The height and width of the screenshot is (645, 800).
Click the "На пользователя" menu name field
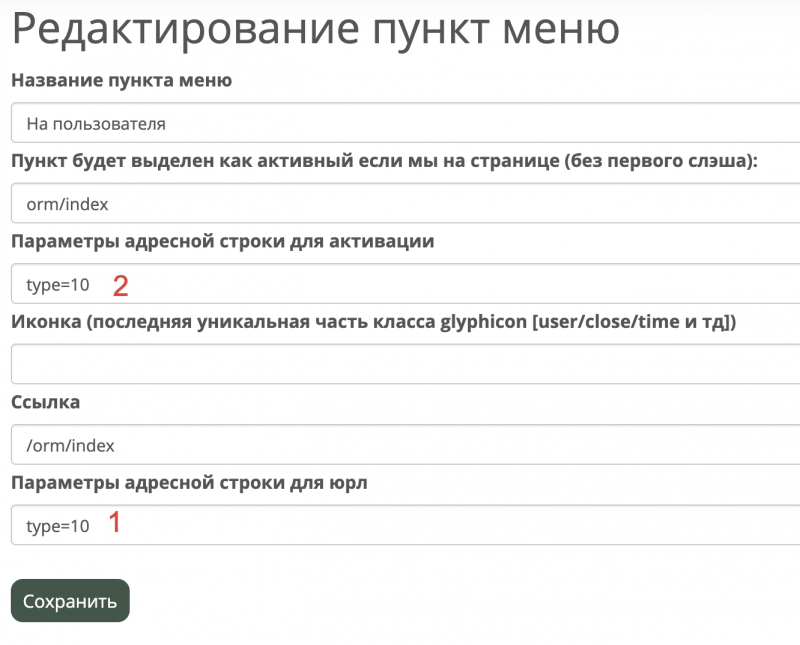pos(200,121)
